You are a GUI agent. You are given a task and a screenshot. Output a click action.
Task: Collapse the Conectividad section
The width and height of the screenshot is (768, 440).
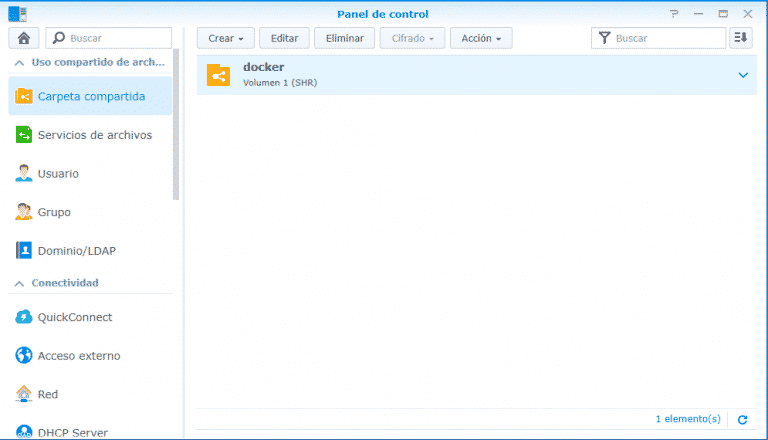point(18,283)
